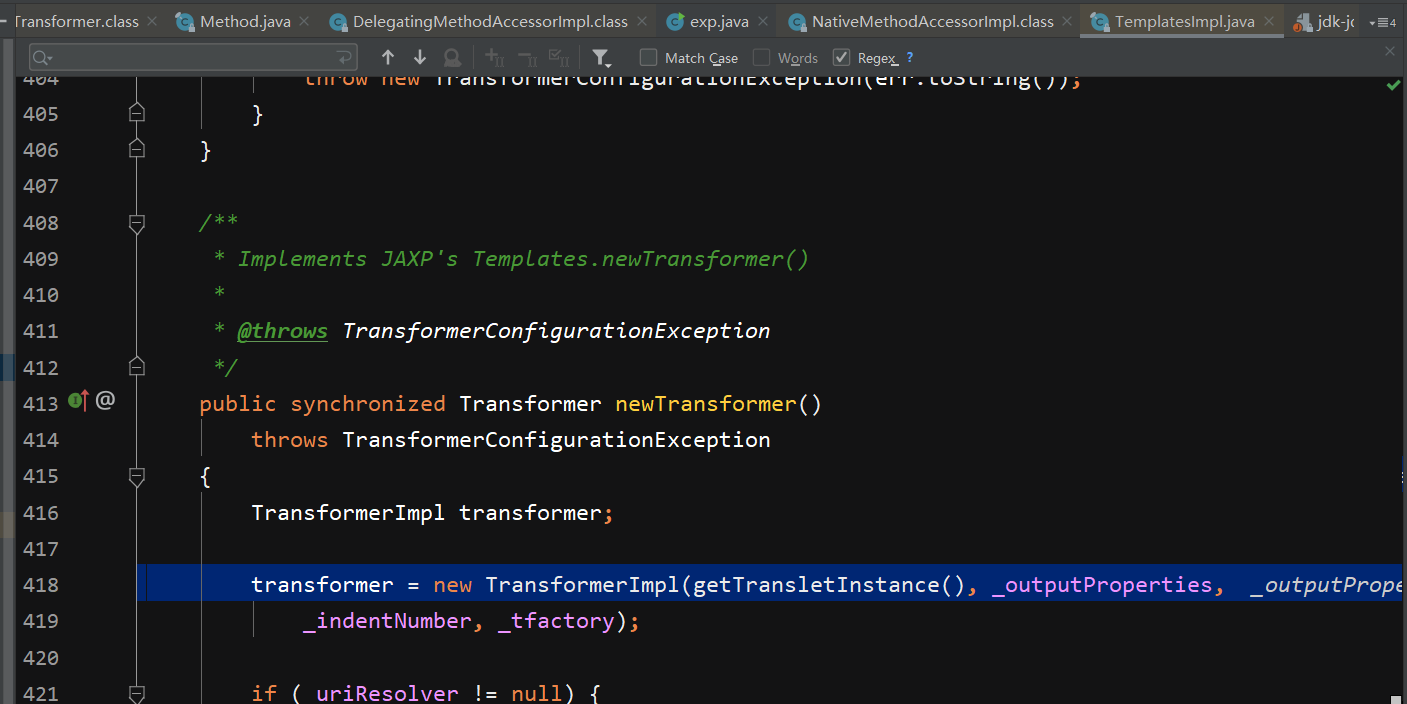1407x704 pixels.
Task: Click the editor scrollbar on the right
Action: pyautogui.click(x=1400, y=400)
